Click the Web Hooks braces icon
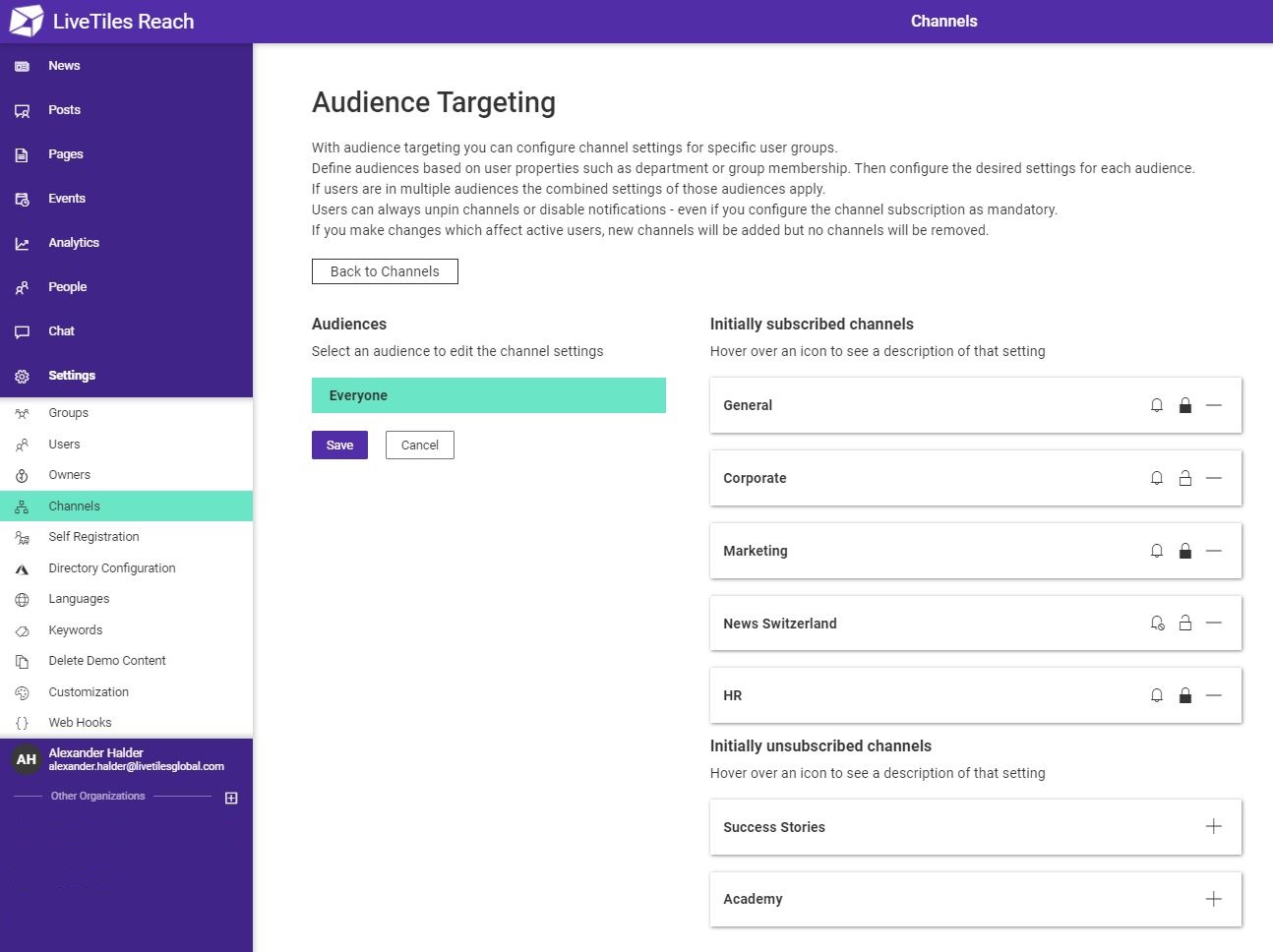Screen dimensions: 1273x952 22,723
